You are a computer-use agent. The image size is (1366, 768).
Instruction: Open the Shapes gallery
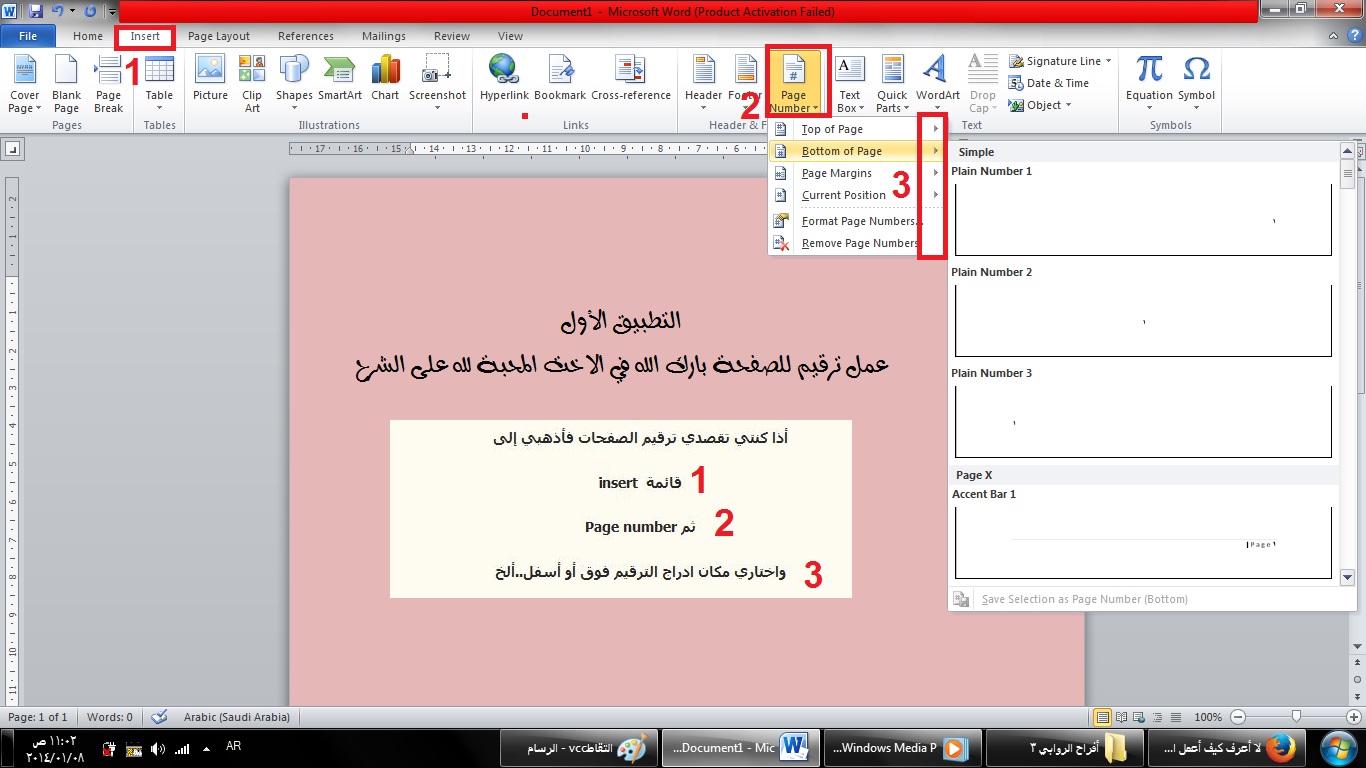pos(294,84)
